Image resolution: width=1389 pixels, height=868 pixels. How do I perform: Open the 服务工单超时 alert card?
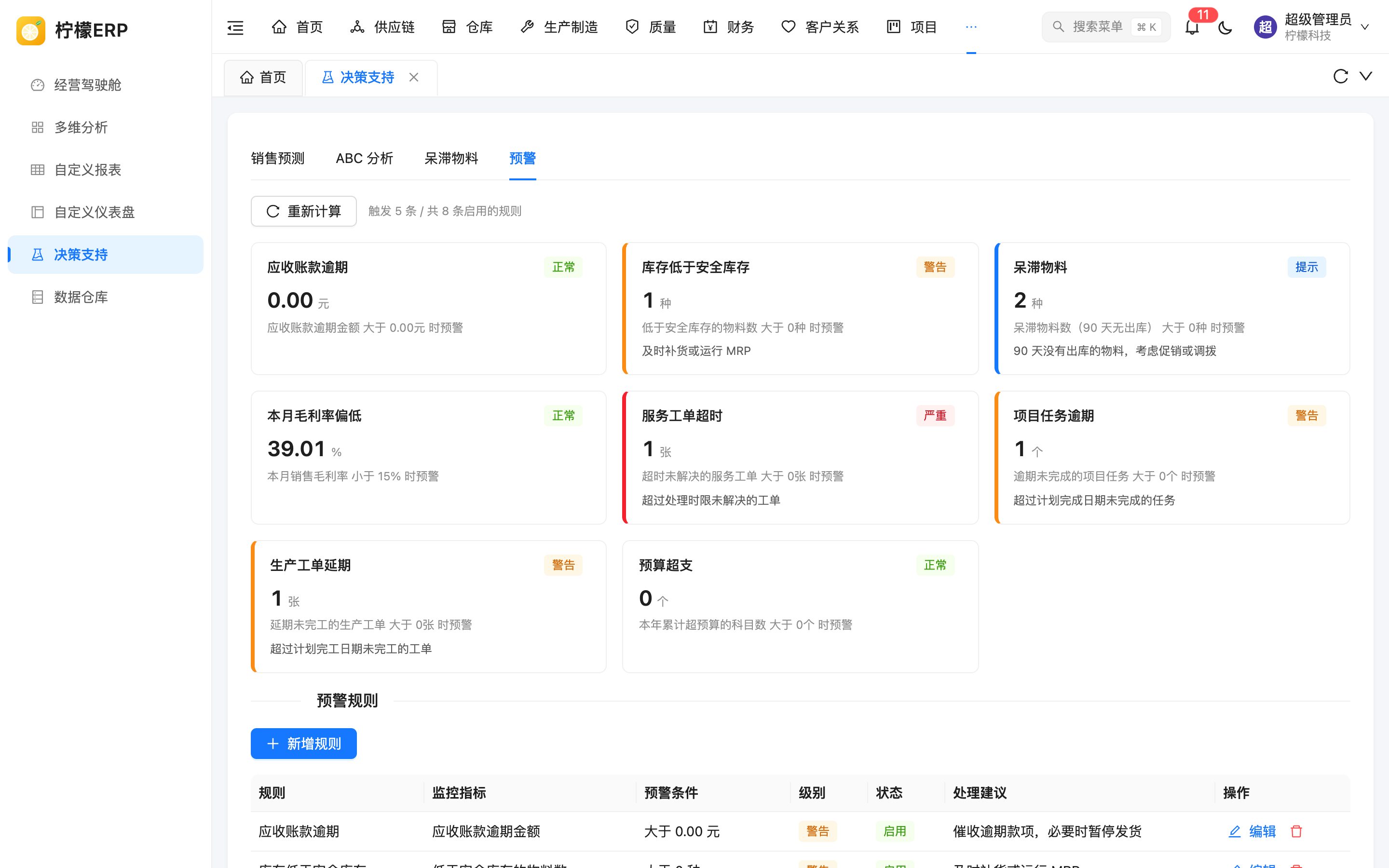point(800,458)
